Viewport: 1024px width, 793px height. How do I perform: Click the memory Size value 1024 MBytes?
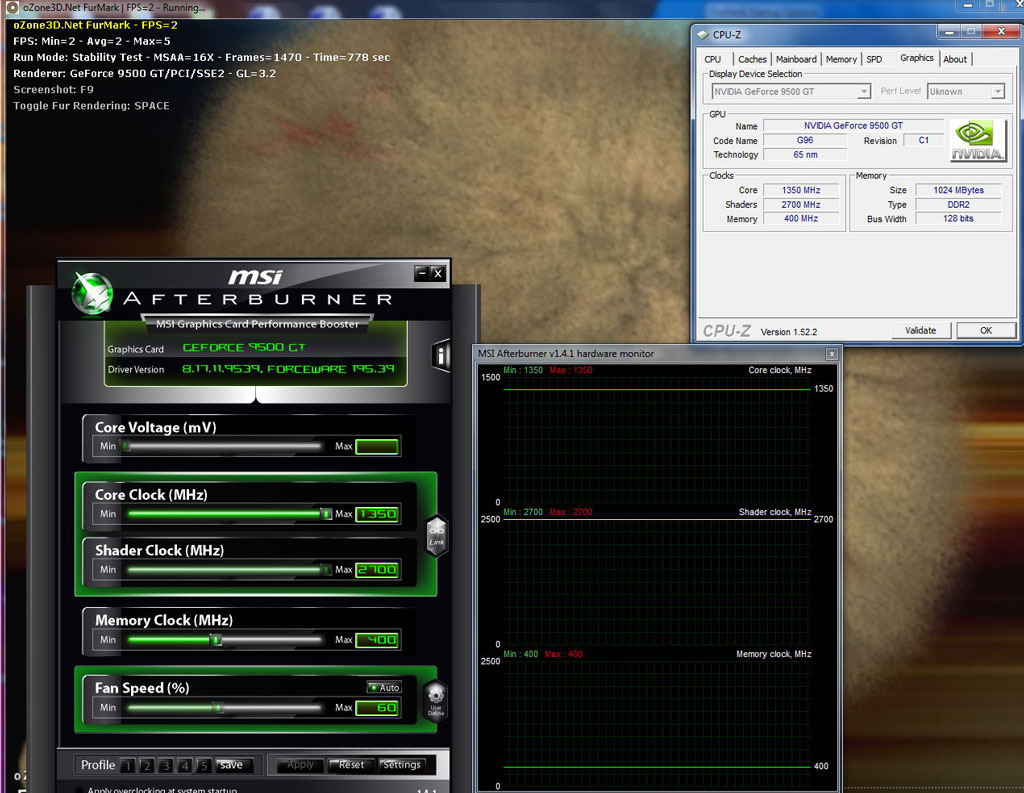click(958, 190)
